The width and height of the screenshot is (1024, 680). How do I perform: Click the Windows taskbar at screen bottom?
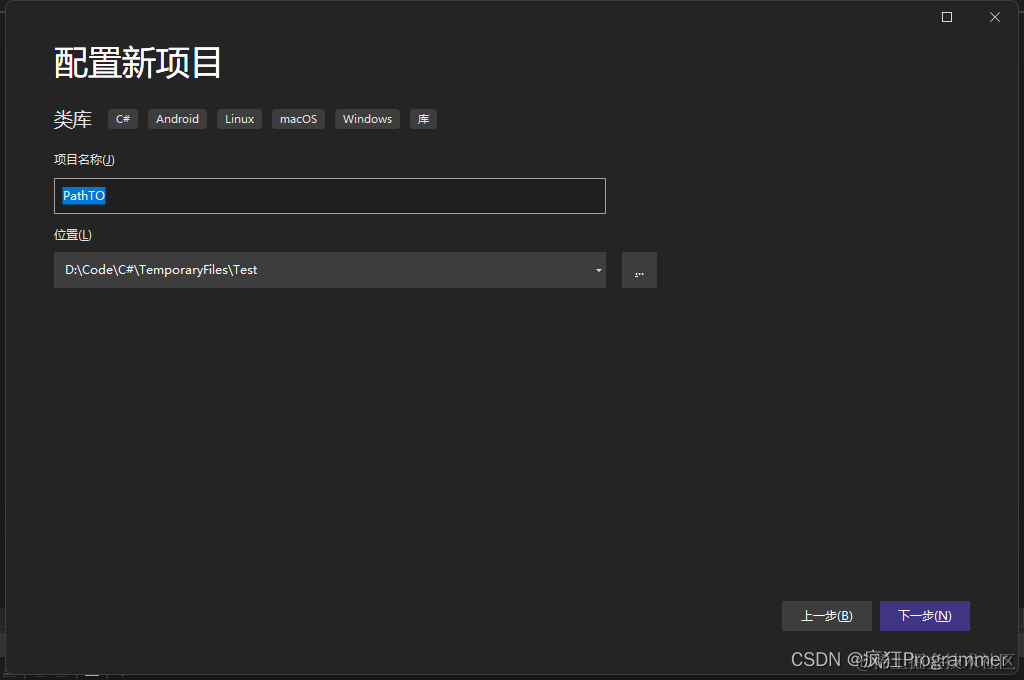pos(512,675)
